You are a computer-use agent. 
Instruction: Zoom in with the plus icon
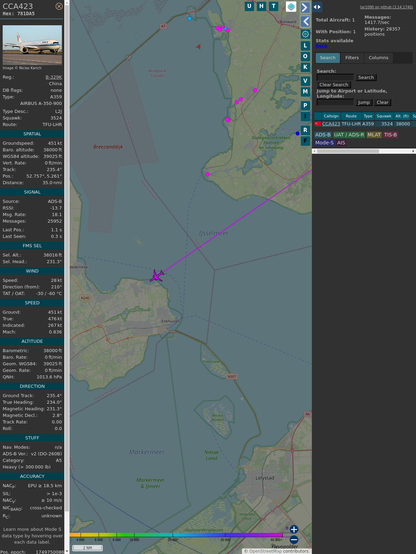(x=294, y=529)
